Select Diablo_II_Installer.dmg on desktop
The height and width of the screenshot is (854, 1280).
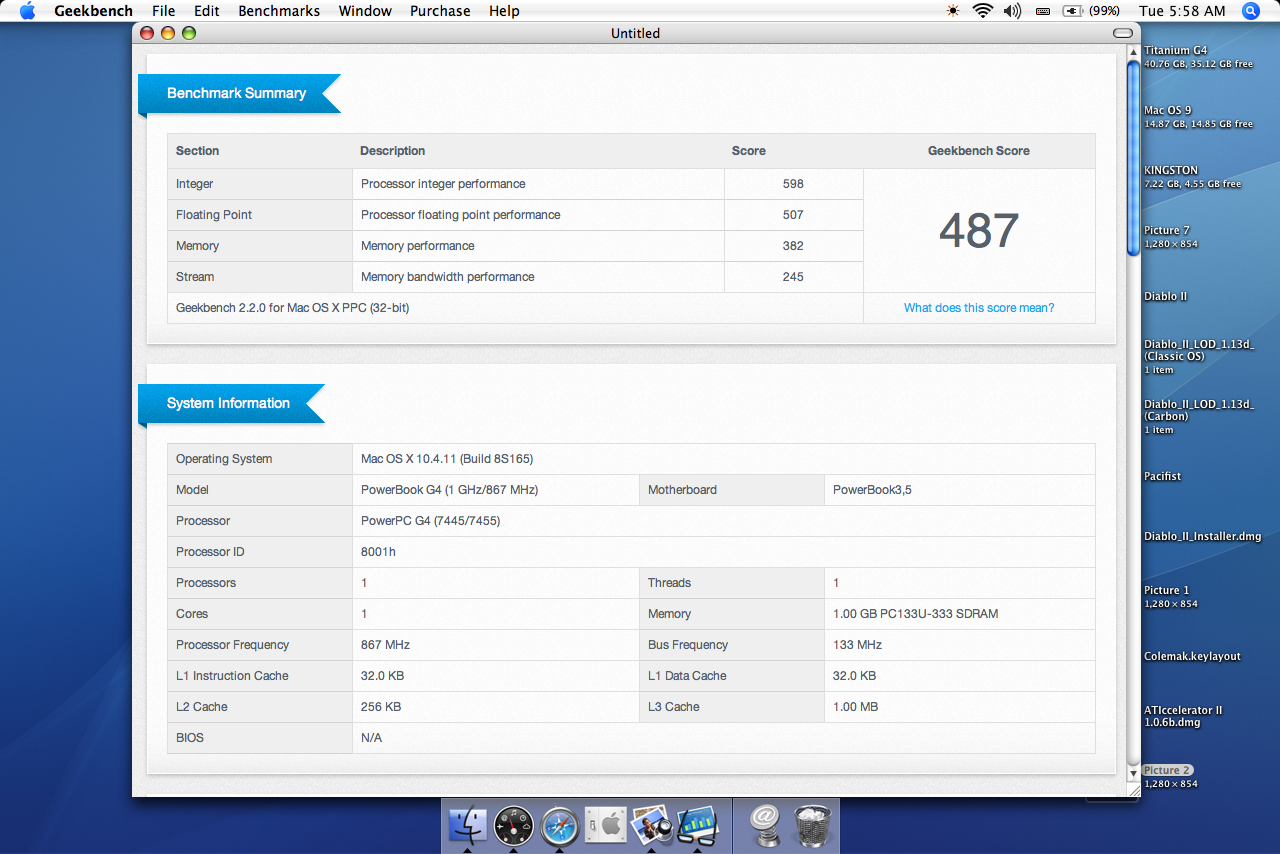coord(1202,536)
